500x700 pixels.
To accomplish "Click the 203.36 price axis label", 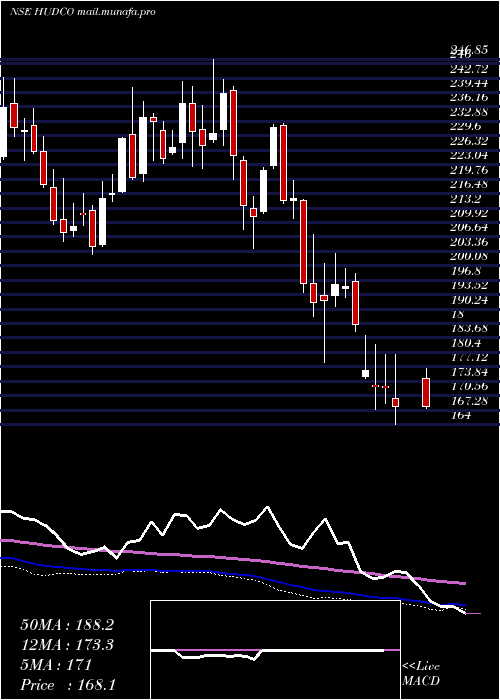I will [x=469, y=242].
